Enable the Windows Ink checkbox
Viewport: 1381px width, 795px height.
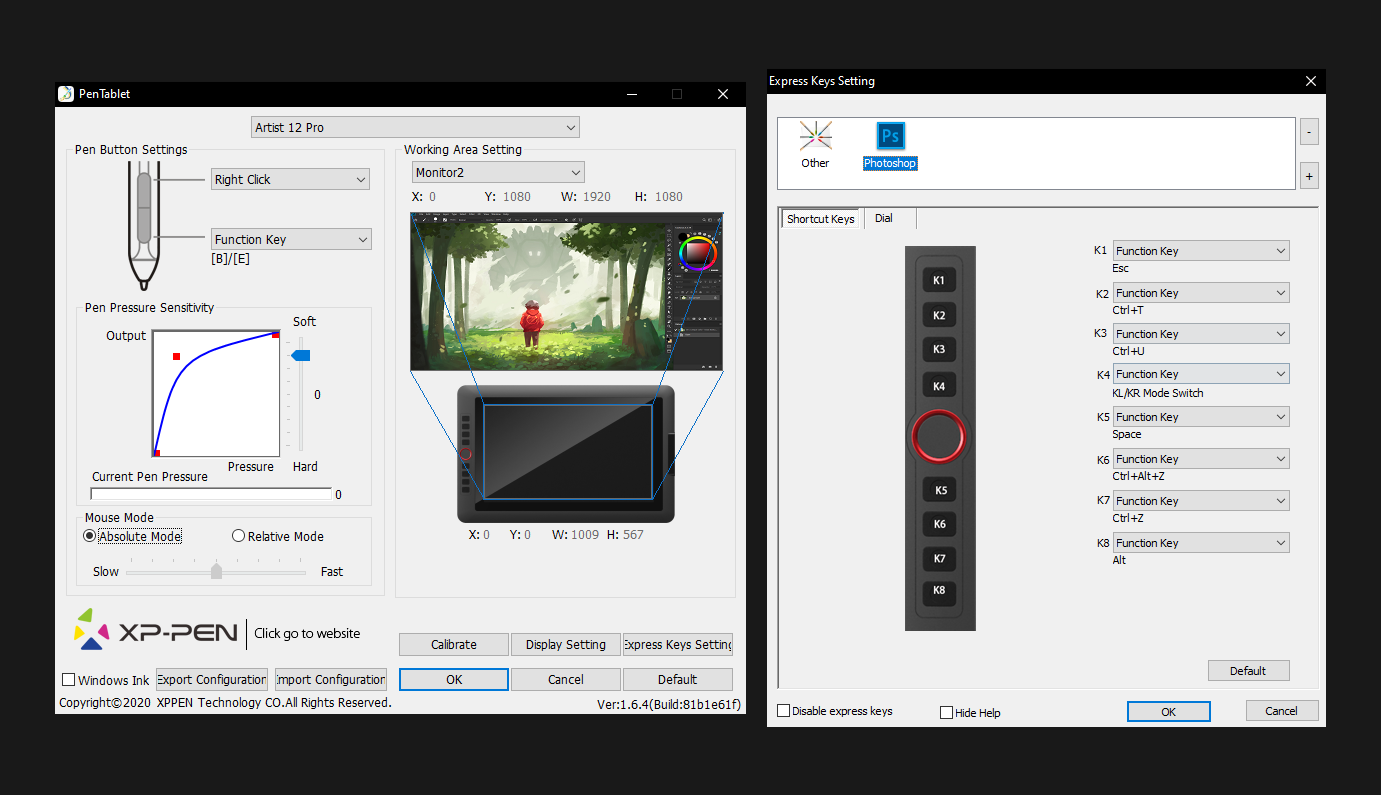point(69,680)
